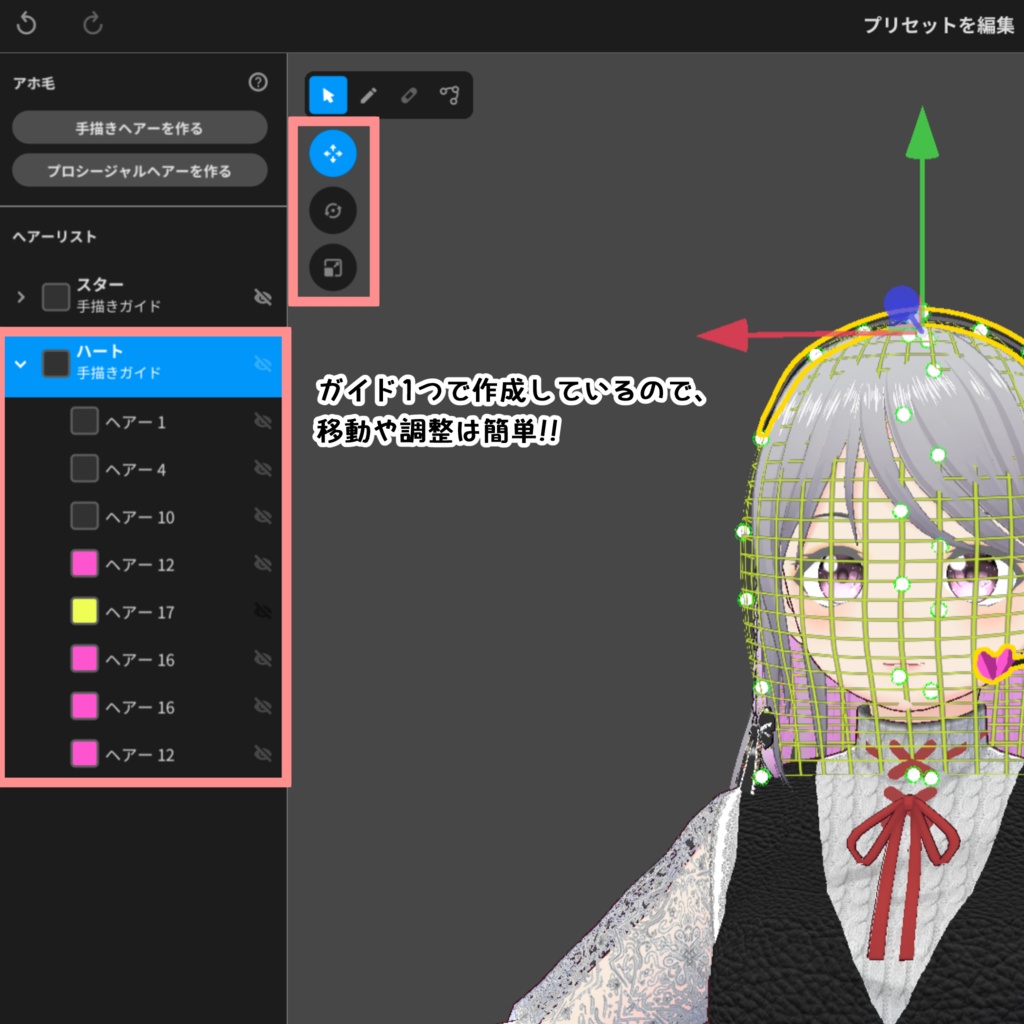The image size is (1024, 1024).
Task: Select the pencil draw tool
Action: pyautogui.click(x=368, y=95)
